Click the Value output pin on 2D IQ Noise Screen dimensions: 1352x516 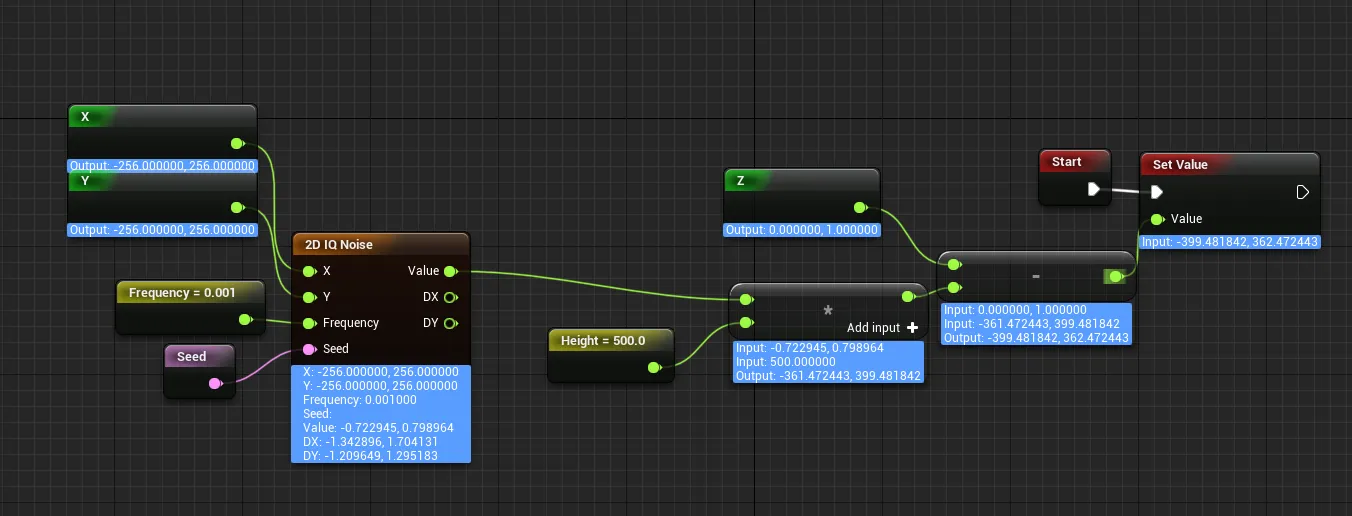pyautogui.click(x=449, y=271)
